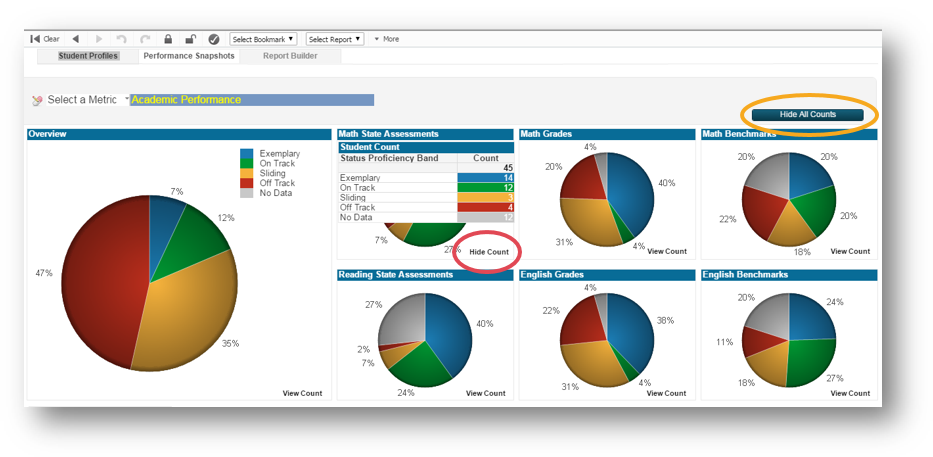Click the redo arrow icon
Image resolution: width=933 pixels, height=457 pixels.
pyautogui.click(x=145, y=39)
